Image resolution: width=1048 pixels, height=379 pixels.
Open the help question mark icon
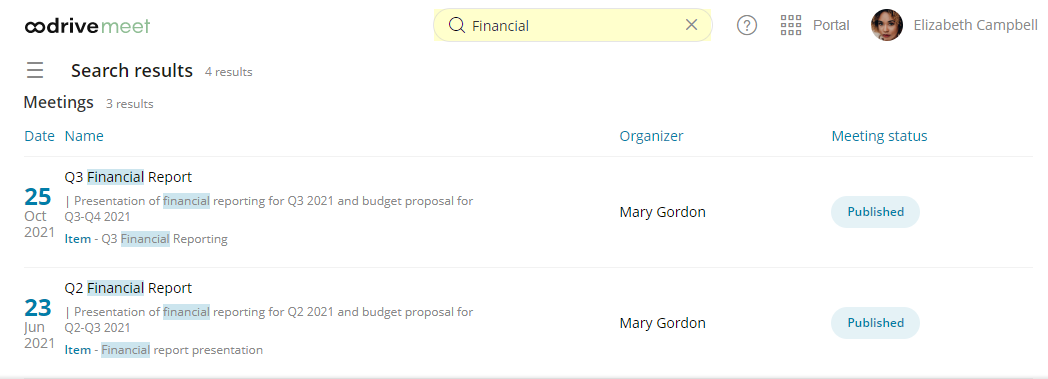pyautogui.click(x=747, y=25)
